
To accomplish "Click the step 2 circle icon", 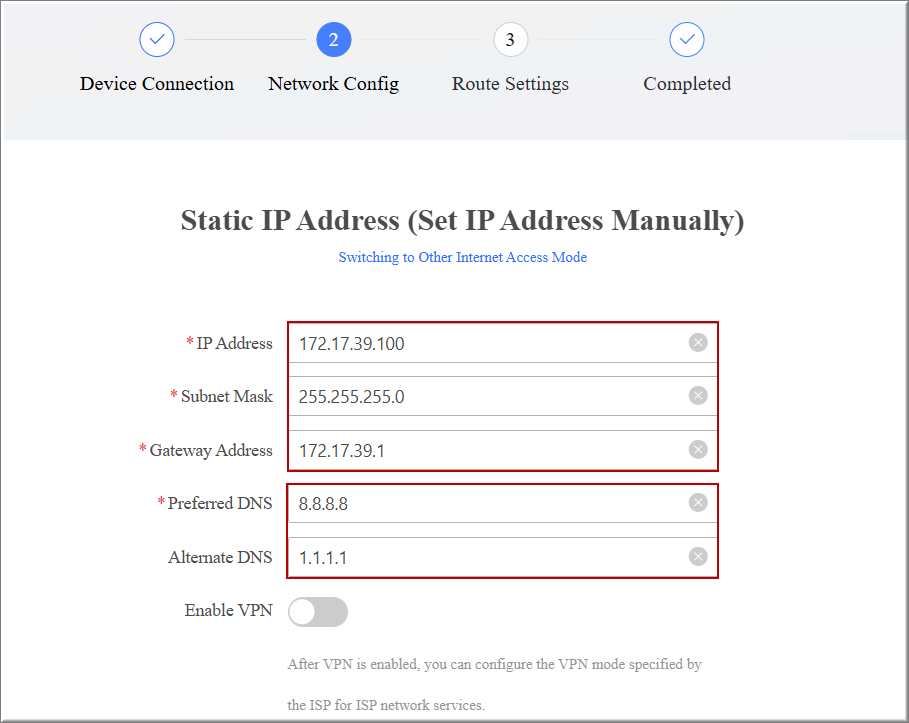I will click(333, 40).
